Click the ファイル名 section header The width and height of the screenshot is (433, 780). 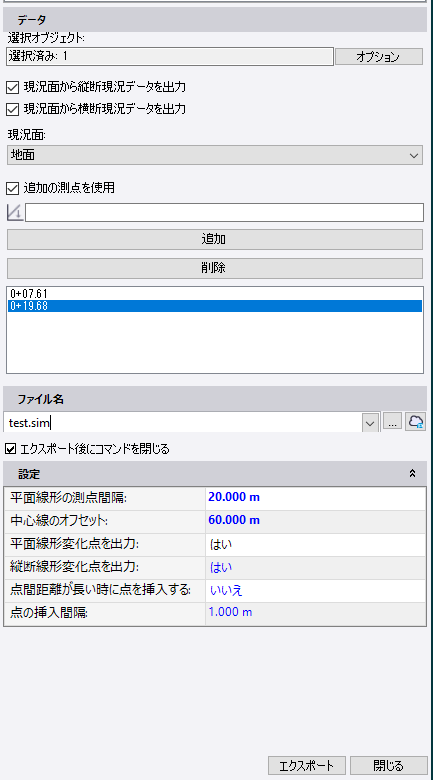point(215,399)
